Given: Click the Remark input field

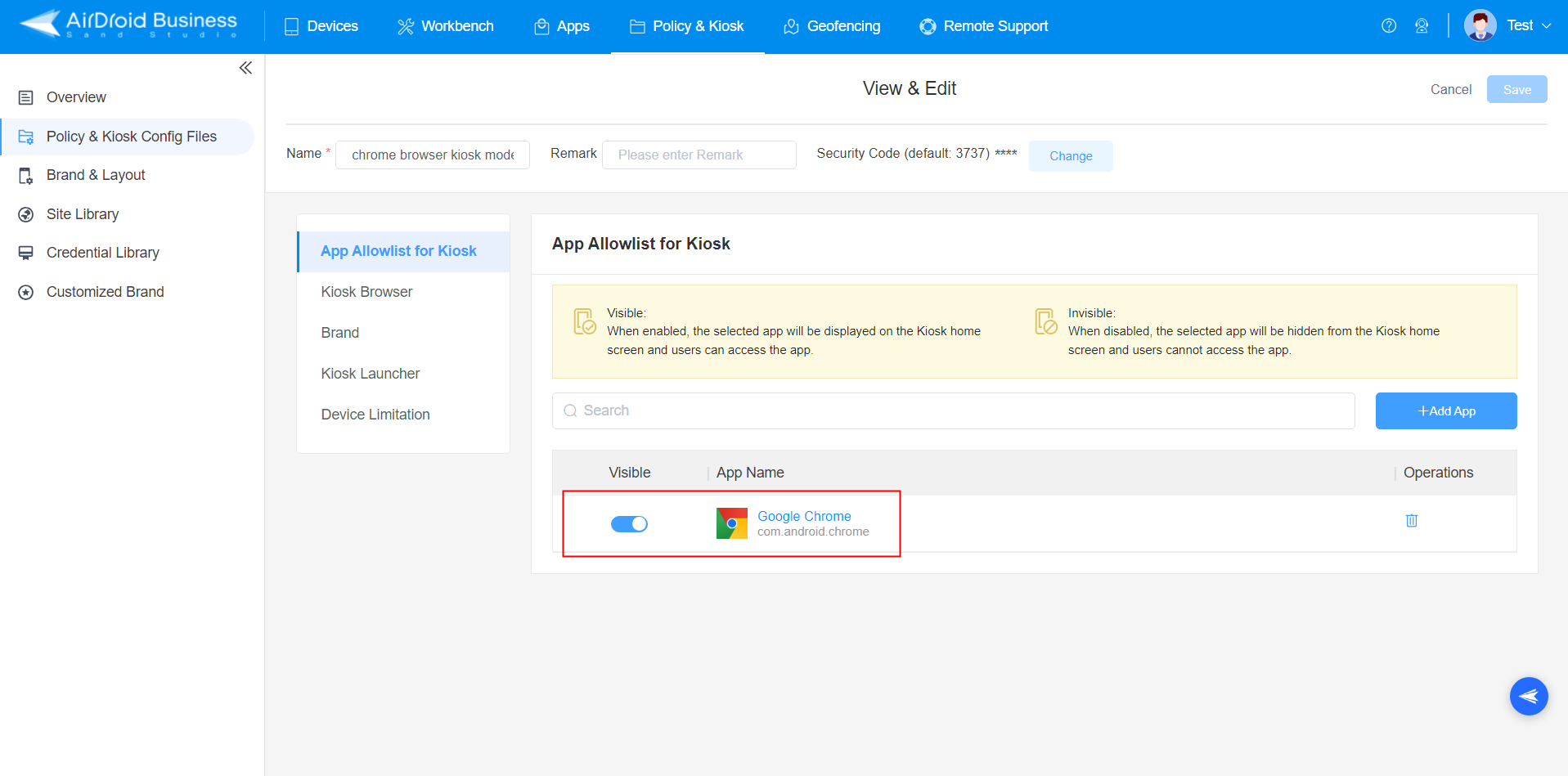Looking at the screenshot, I should 699,155.
